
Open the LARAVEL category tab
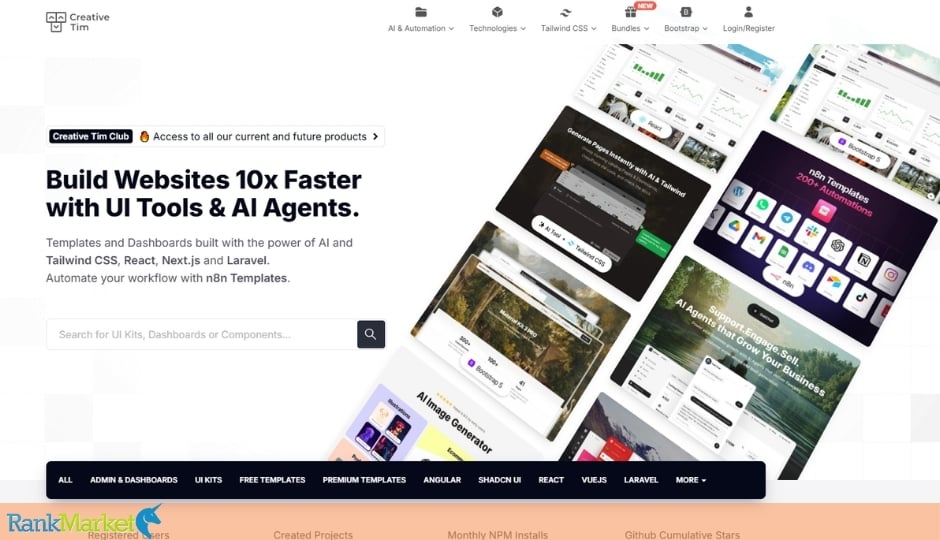[641, 480]
